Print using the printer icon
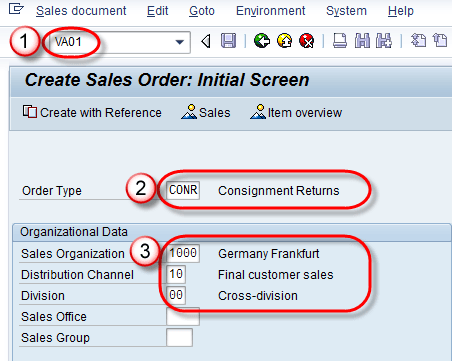 (x=340, y=41)
